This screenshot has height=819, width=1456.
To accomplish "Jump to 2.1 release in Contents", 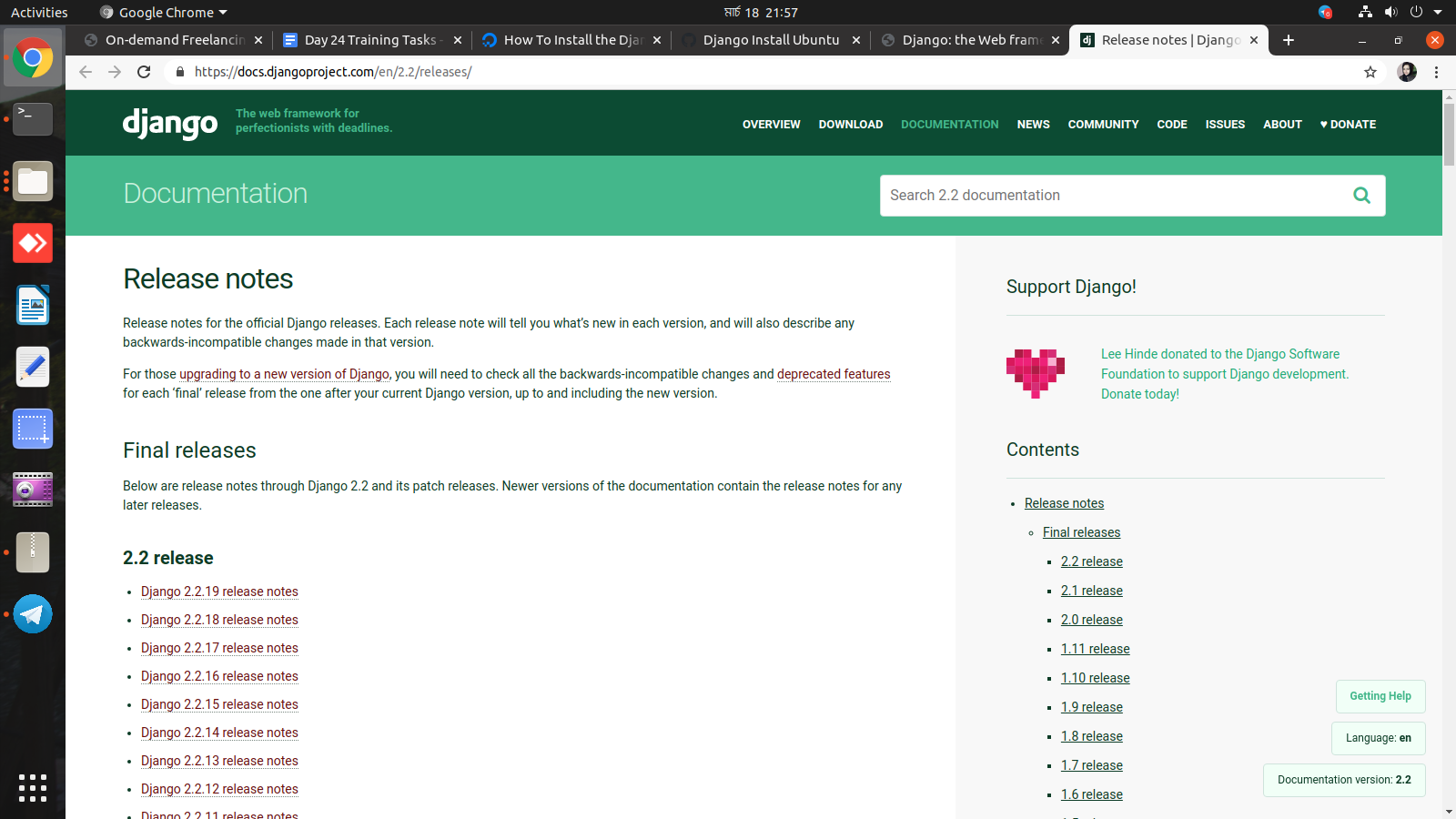I will [x=1092, y=591].
